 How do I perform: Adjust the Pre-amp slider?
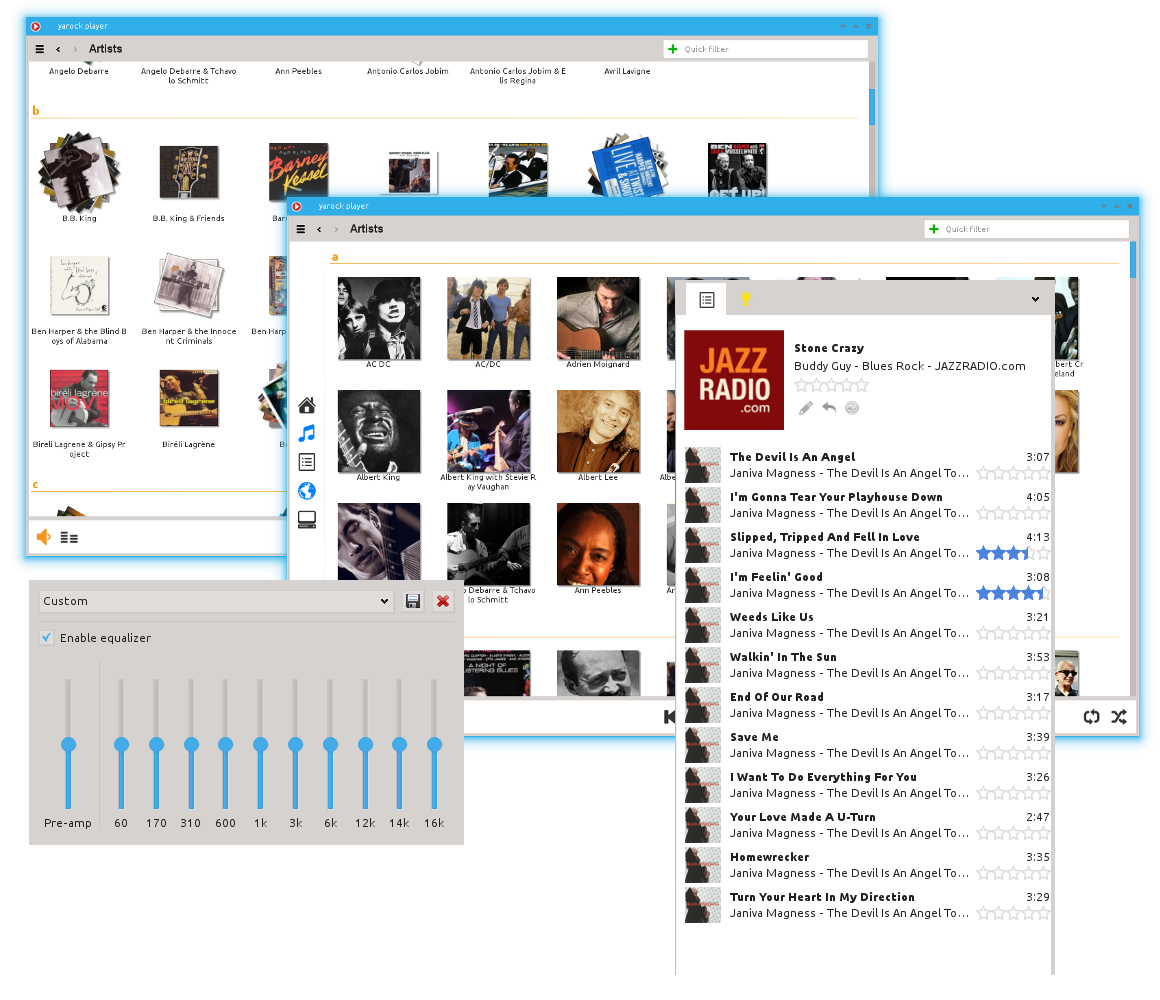[x=68, y=744]
